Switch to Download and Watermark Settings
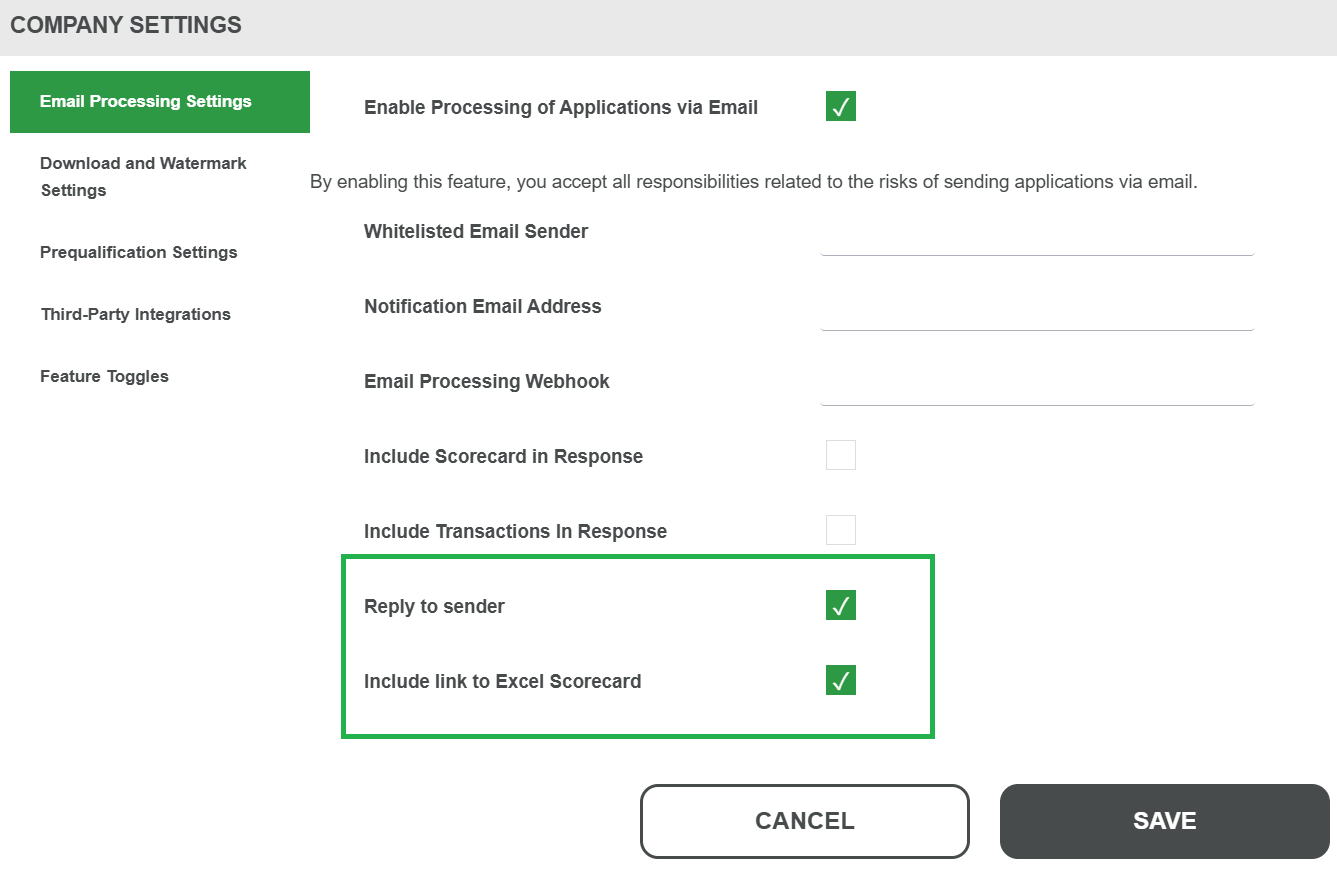Image resolution: width=1337 pixels, height=891 pixels. 143,176
